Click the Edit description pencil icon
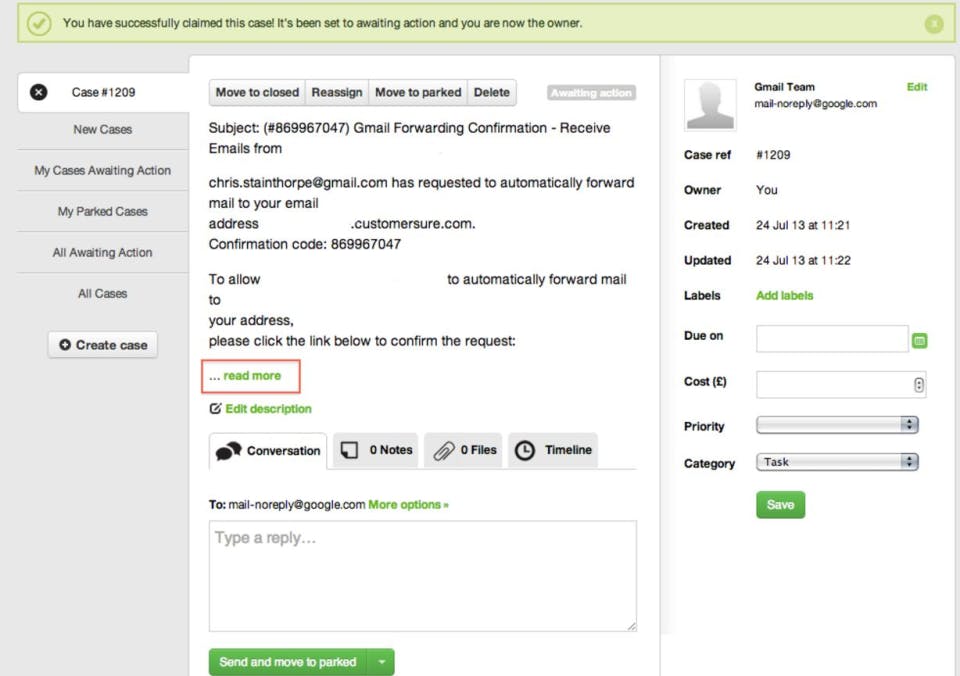The image size is (960, 676). 215,409
